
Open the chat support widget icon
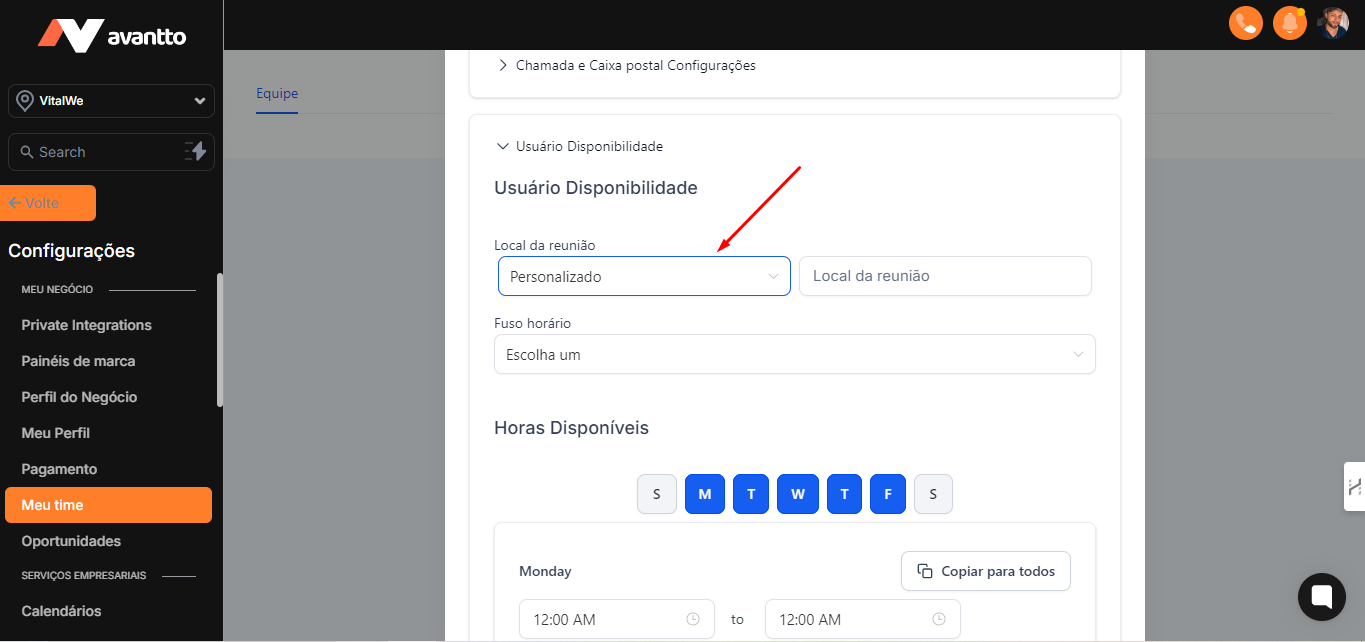[x=1321, y=597]
